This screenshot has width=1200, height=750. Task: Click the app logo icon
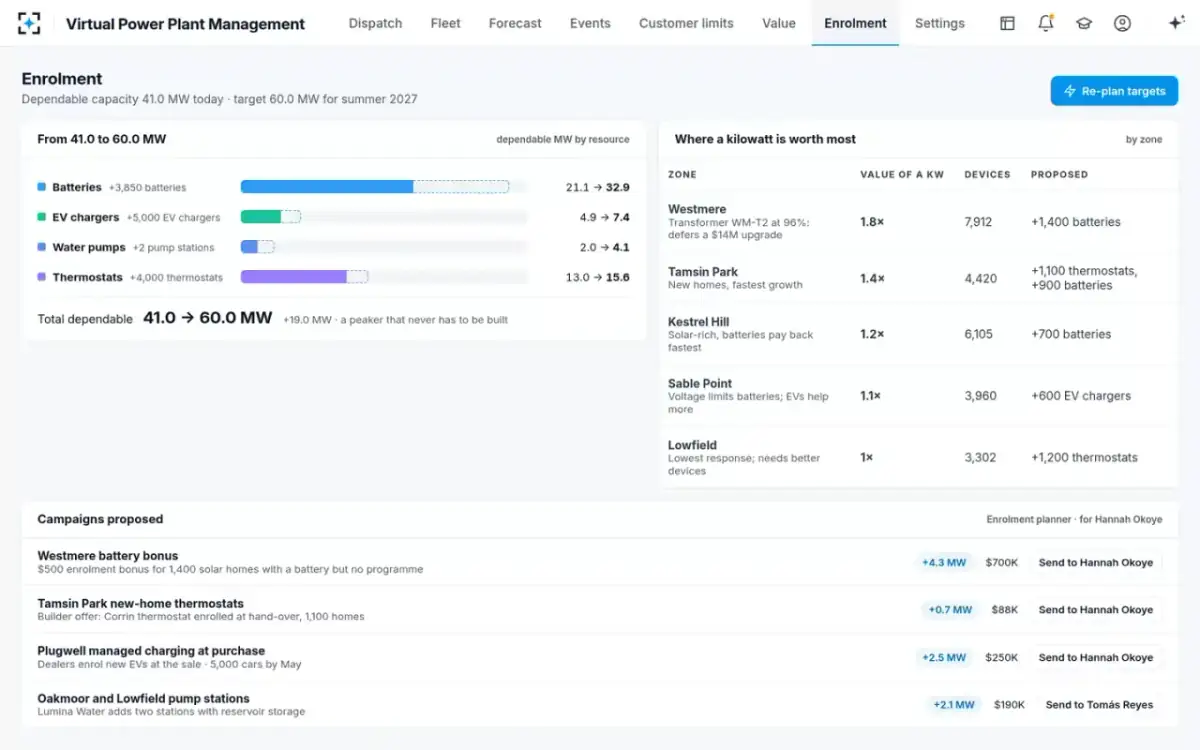30,23
